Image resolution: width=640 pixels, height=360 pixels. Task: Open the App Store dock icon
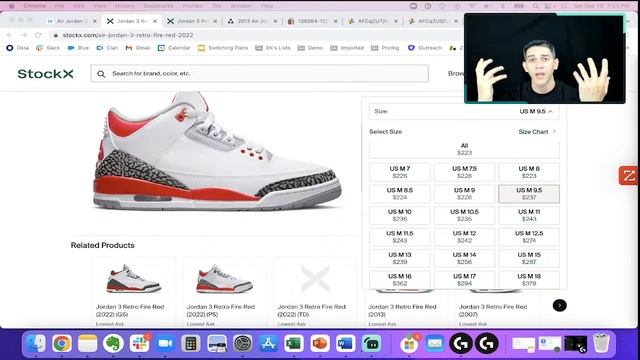pyautogui.click(x=268, y=344)
